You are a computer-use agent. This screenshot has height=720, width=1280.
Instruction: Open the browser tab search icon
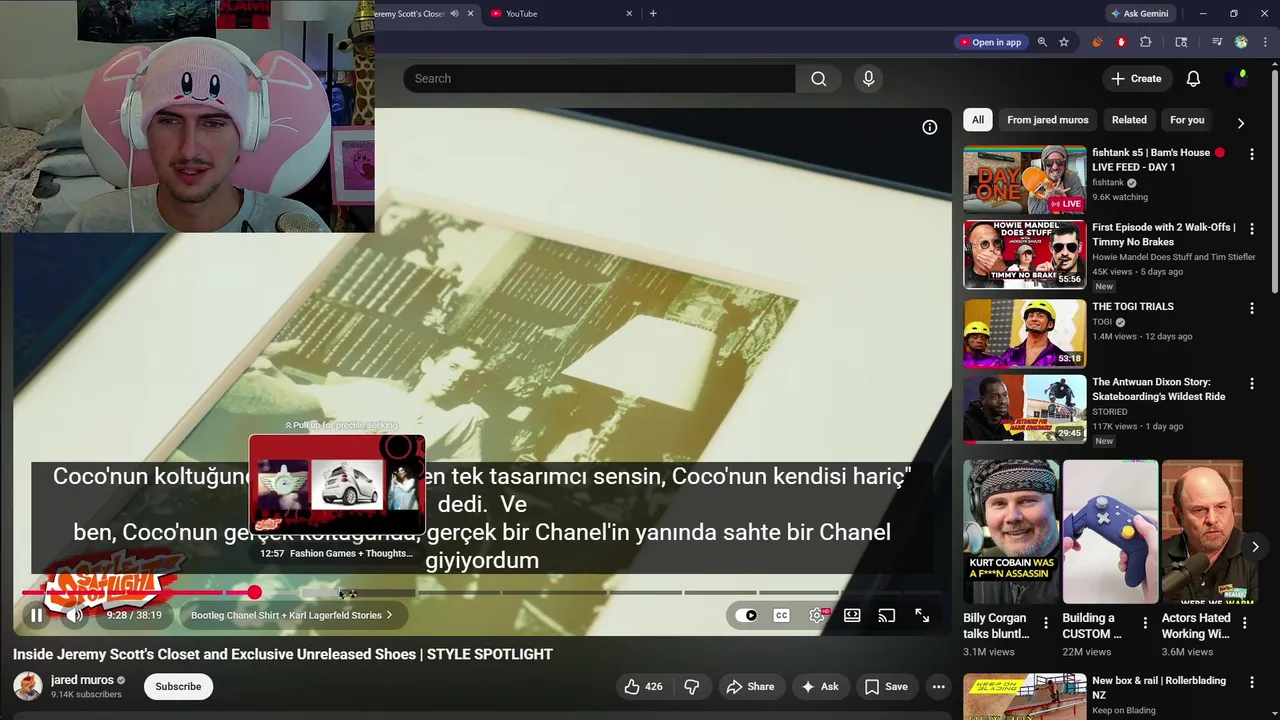(x=1181, y=42)
